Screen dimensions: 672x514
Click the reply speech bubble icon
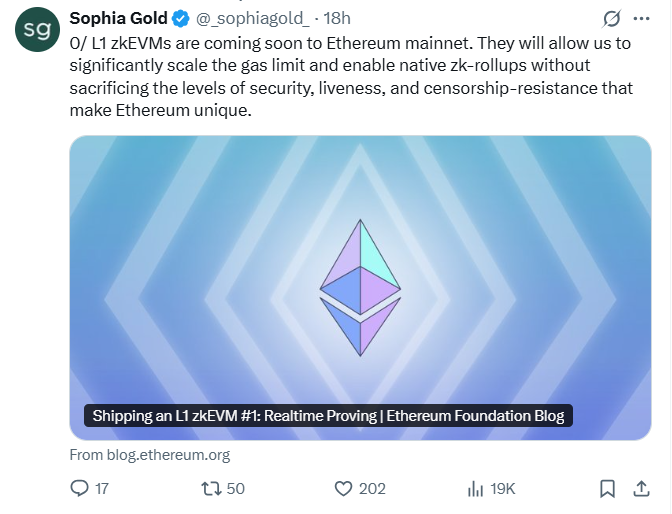pyautogui.click(x=81, y=488)
